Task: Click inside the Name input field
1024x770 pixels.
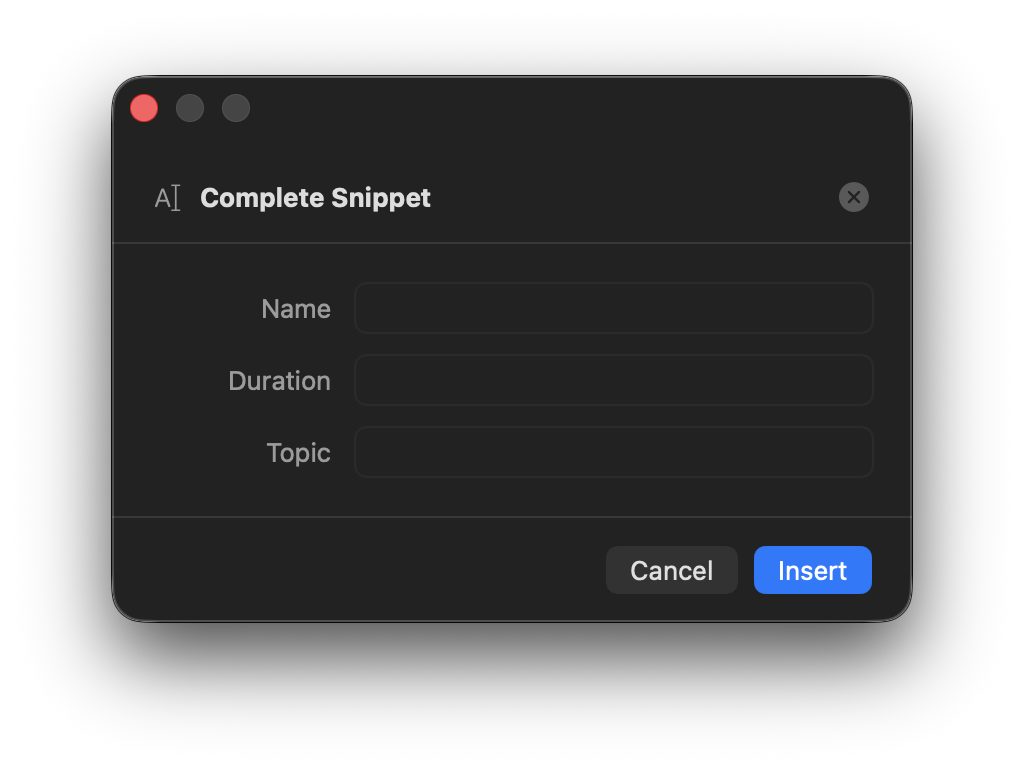Action: point(613,308)
